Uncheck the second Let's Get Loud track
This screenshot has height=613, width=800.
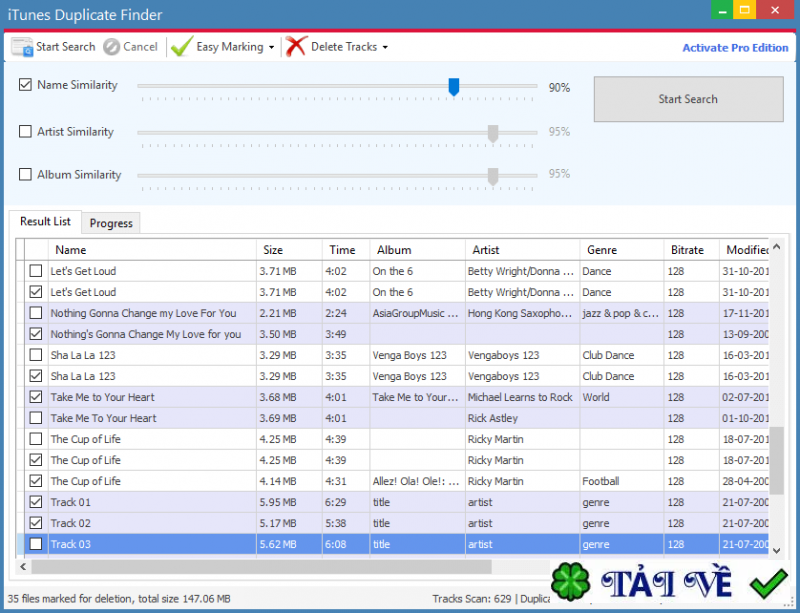pyautogui.click(x=35, y=292)
